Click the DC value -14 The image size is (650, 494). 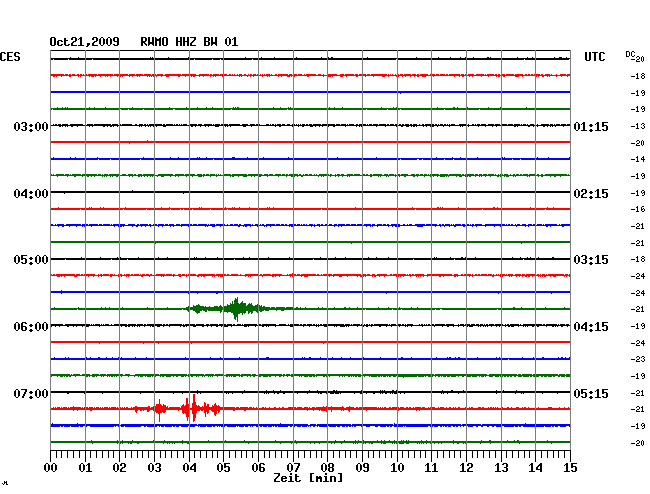click(638, 159)
